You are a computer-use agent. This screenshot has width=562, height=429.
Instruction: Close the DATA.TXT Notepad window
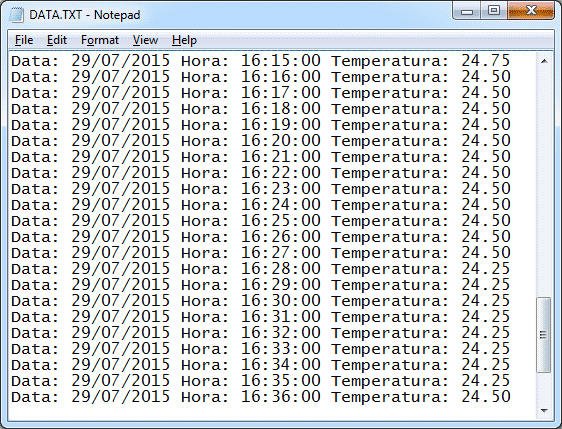point(531,11)
